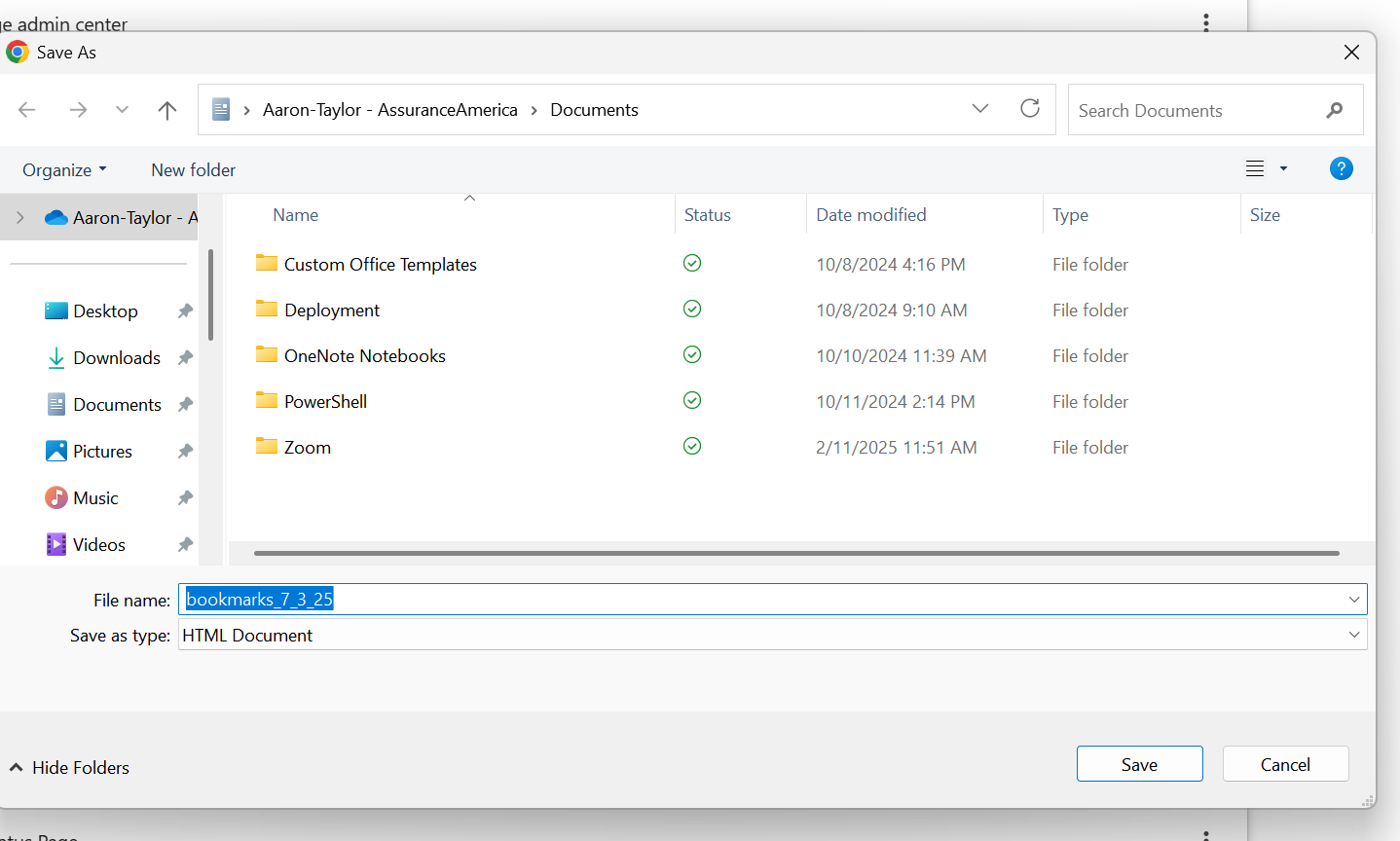Screen dimensions: 1400x841
Task: Toggle the pin beside Downloads
Action: 185,358
